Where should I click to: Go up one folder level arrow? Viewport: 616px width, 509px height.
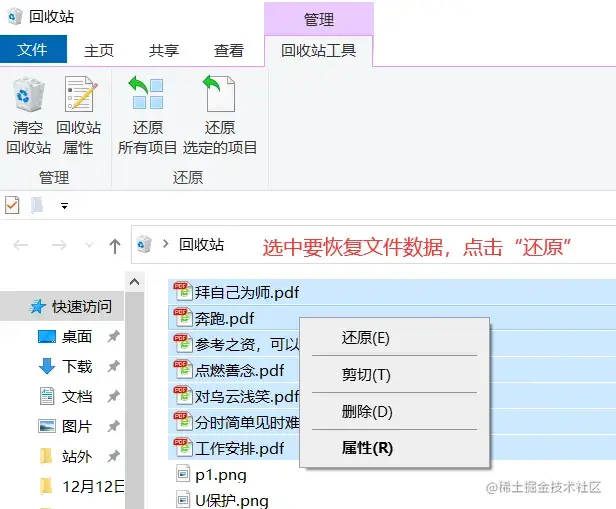pos(115,246)
